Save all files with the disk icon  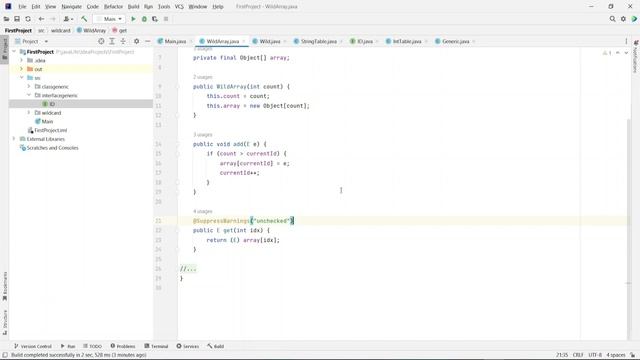coord(17,19)
